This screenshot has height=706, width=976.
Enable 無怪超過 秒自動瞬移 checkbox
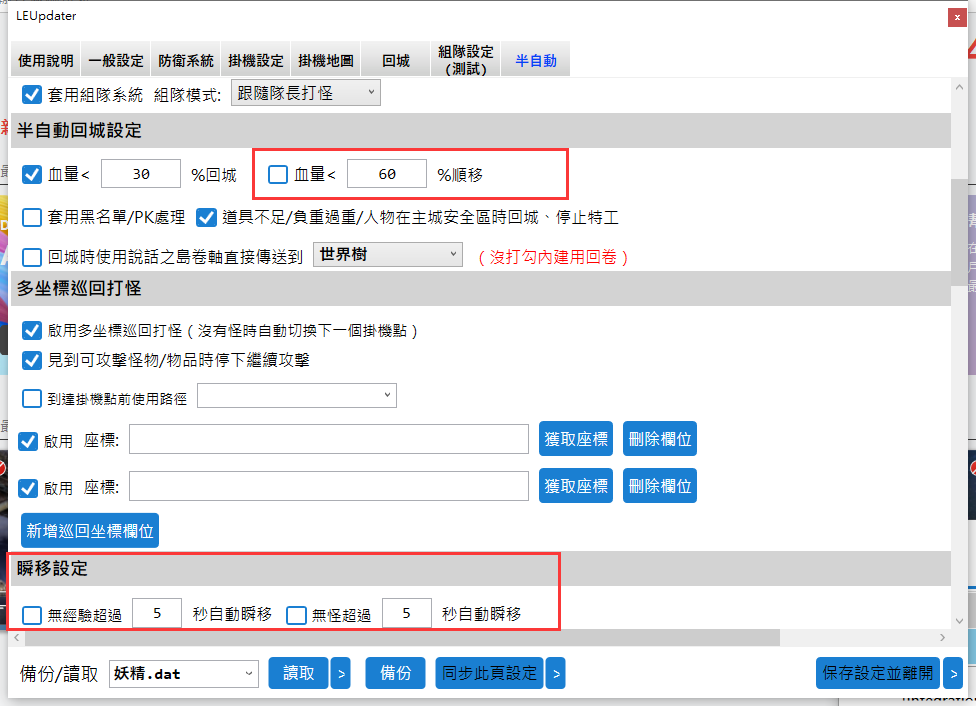pos(296,616)
